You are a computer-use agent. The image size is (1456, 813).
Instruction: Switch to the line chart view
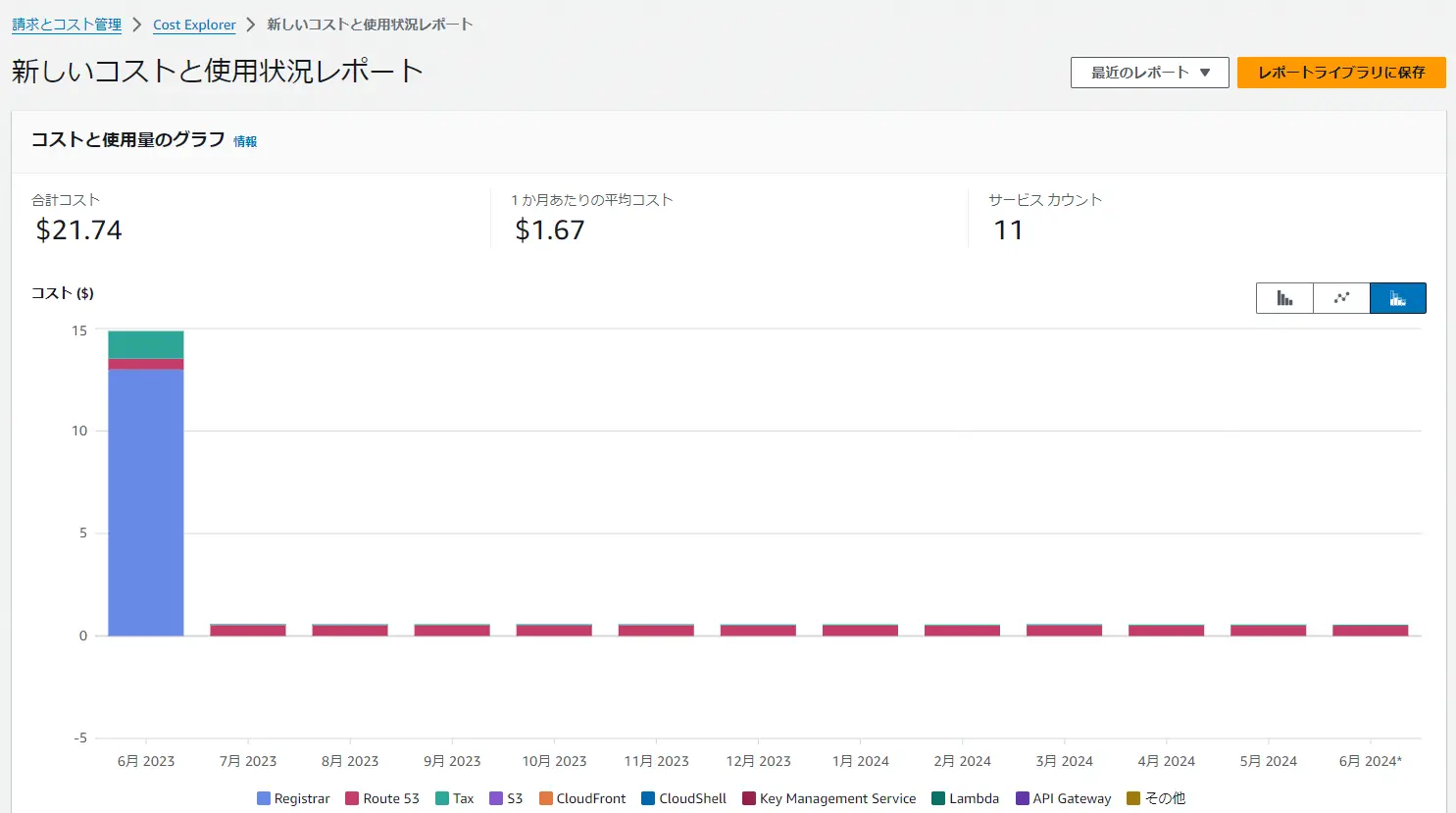[x=1341, y=298]
